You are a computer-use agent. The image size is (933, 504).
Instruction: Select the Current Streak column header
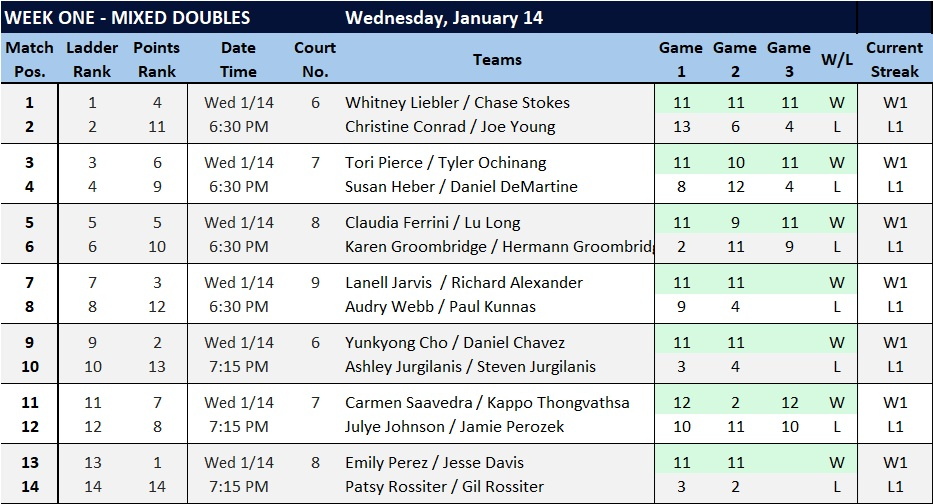coord(894,60)
